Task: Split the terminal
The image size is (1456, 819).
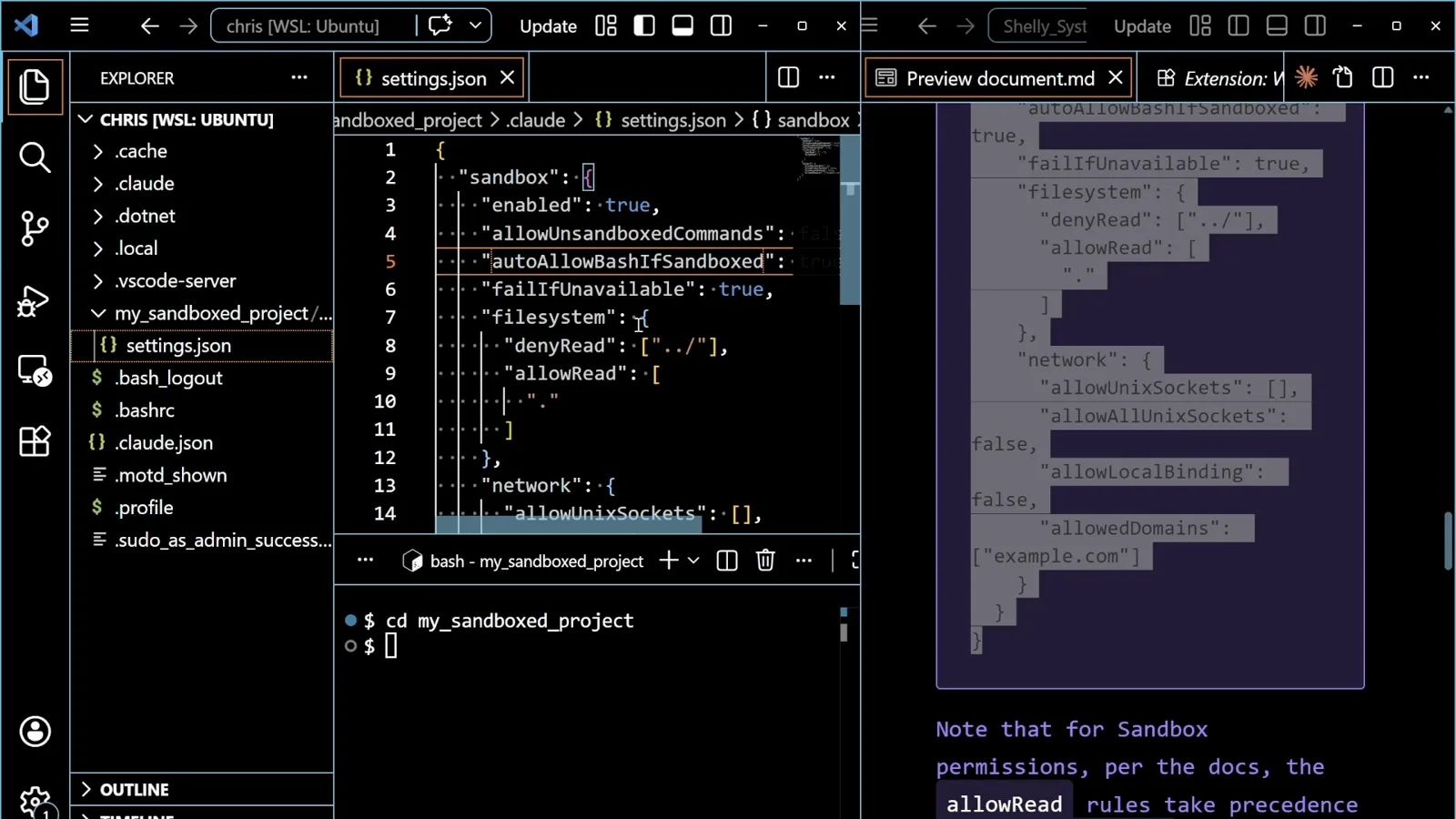Action: (x=727, y=561)
